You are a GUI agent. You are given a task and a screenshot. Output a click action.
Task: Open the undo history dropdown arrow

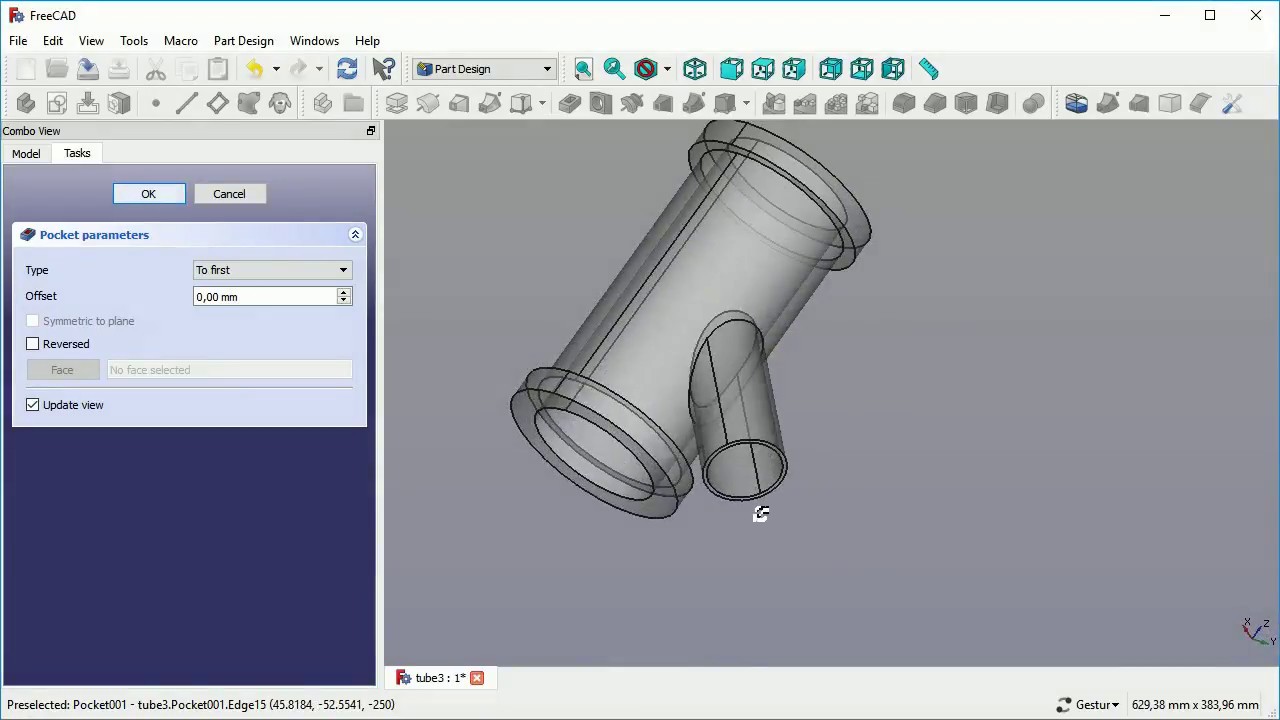(276, 69)
